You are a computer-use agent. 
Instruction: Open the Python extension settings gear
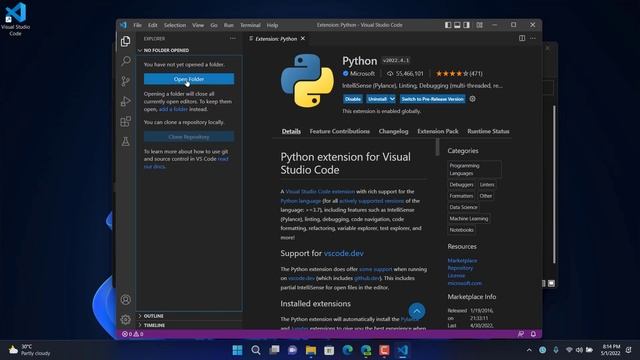coord(472,99)
